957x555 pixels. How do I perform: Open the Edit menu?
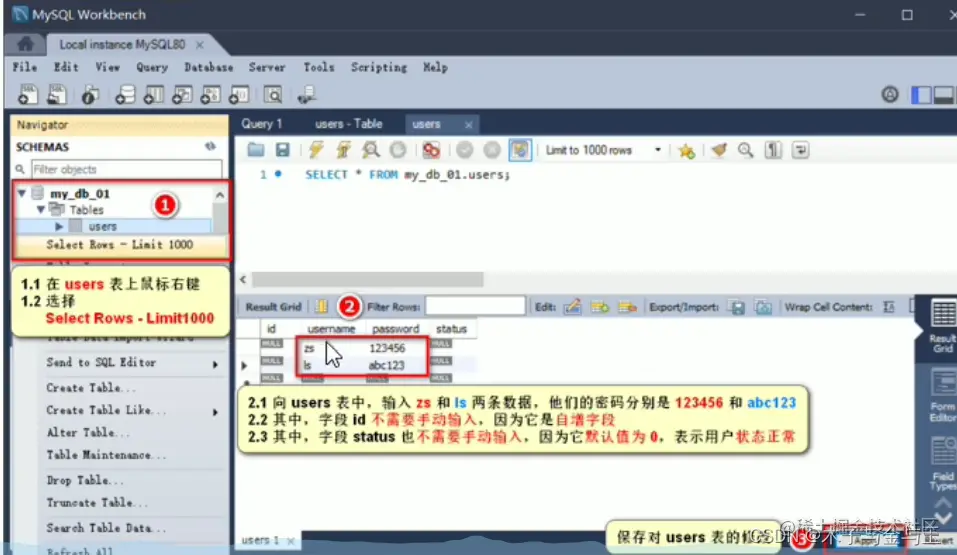click(66, 67)
